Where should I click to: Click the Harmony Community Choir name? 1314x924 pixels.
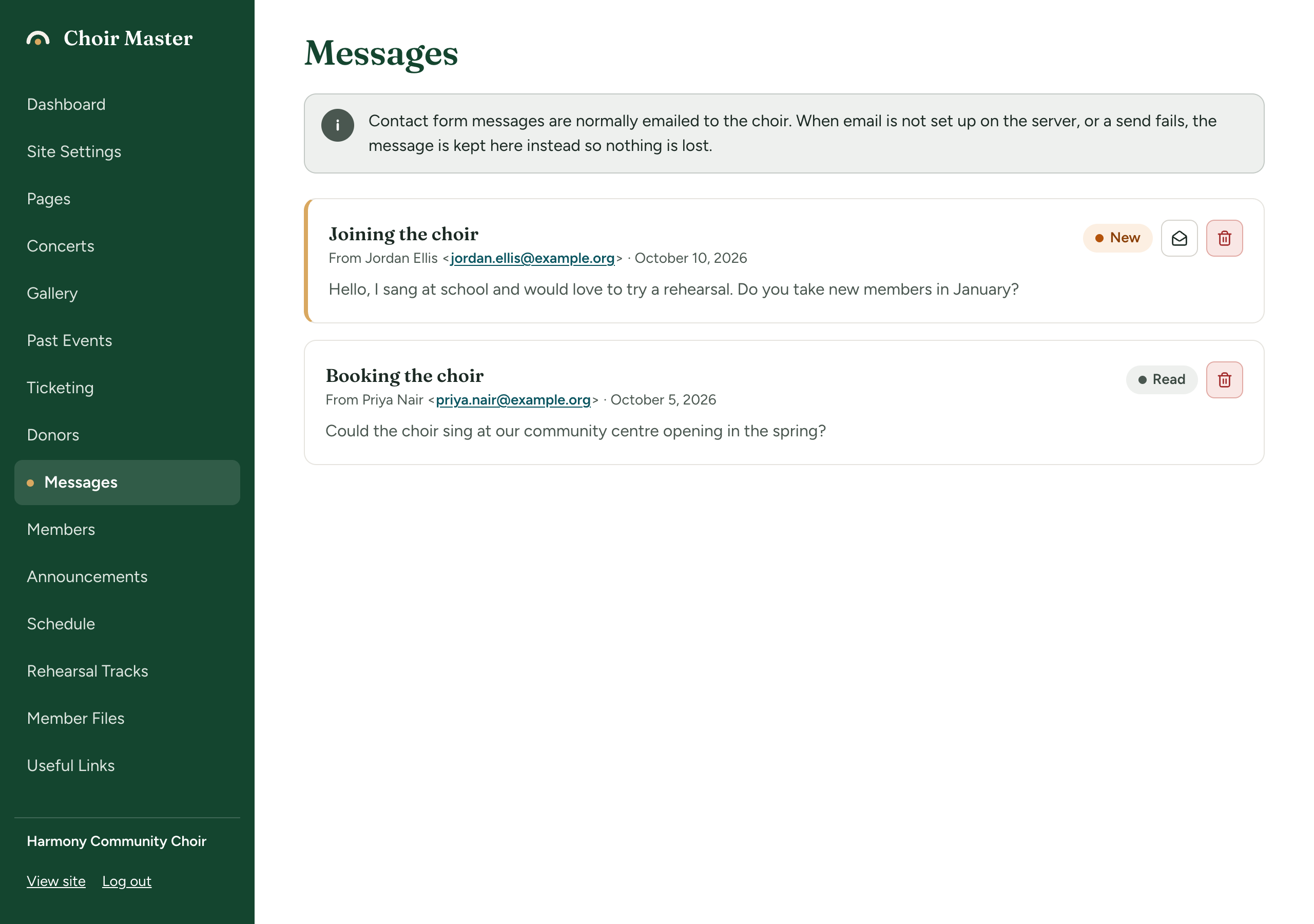(x=116, y=841)
